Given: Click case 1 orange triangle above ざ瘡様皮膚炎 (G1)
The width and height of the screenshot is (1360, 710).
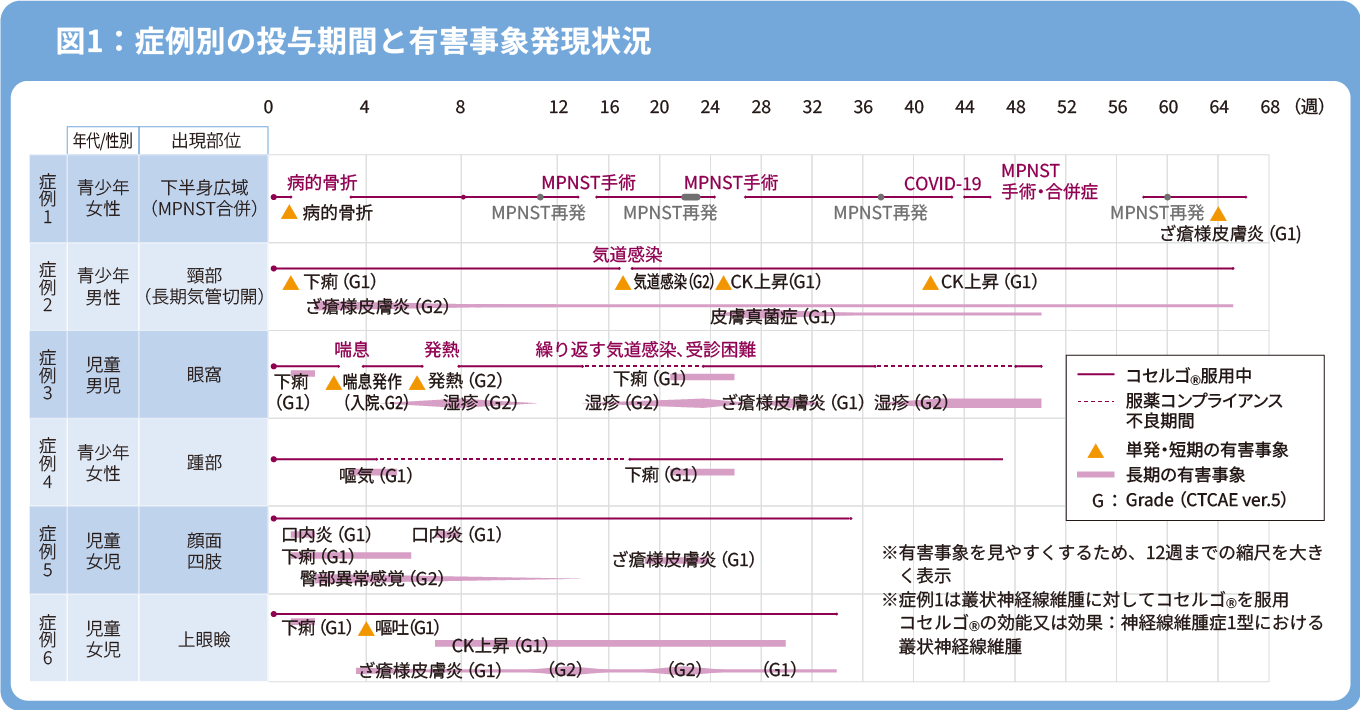Looking at the screenshot, I should (x=1217, y=213).
